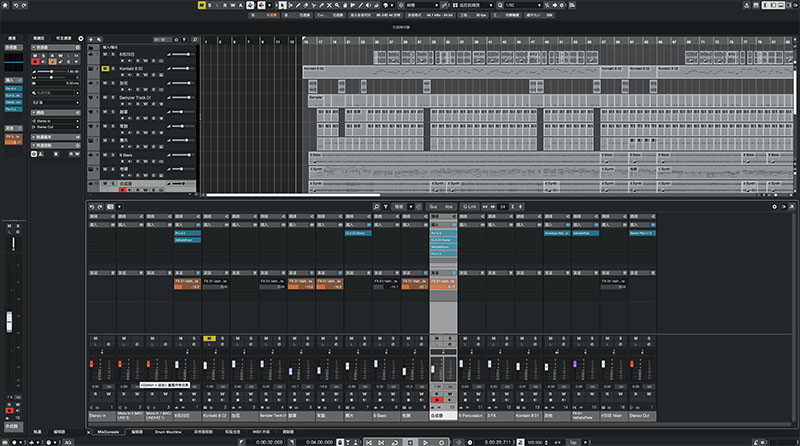Click red fader handle on Stereo In channel

(x=92, y=364)
